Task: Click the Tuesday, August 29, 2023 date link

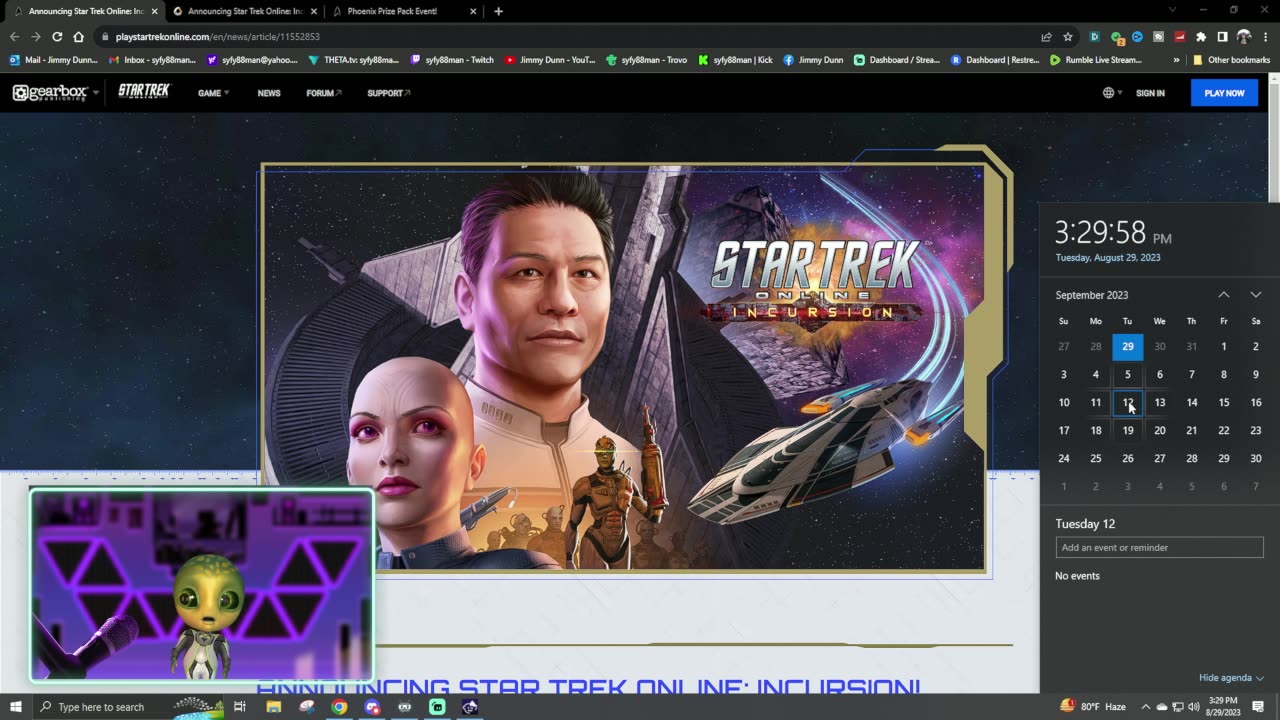Action: (x=1108, y=258)
